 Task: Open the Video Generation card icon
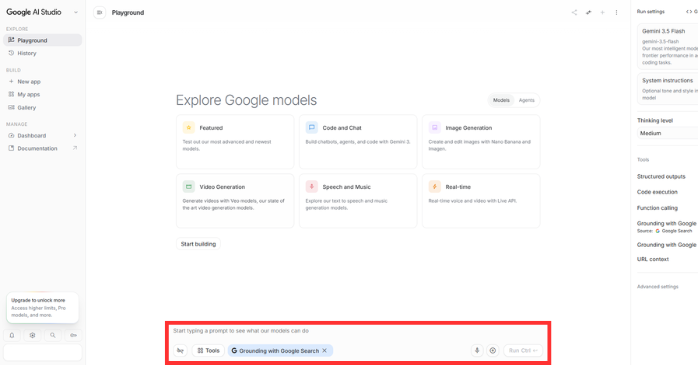point(189,187)
